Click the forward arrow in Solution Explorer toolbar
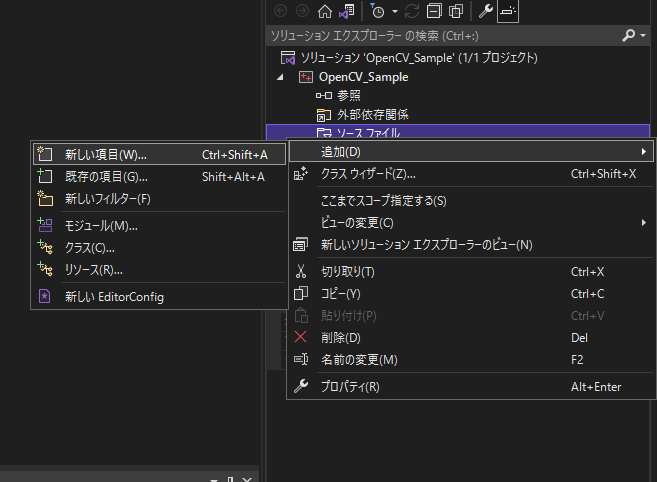The width and height of the screenshot is (657, 482). [x=302, y=11]
